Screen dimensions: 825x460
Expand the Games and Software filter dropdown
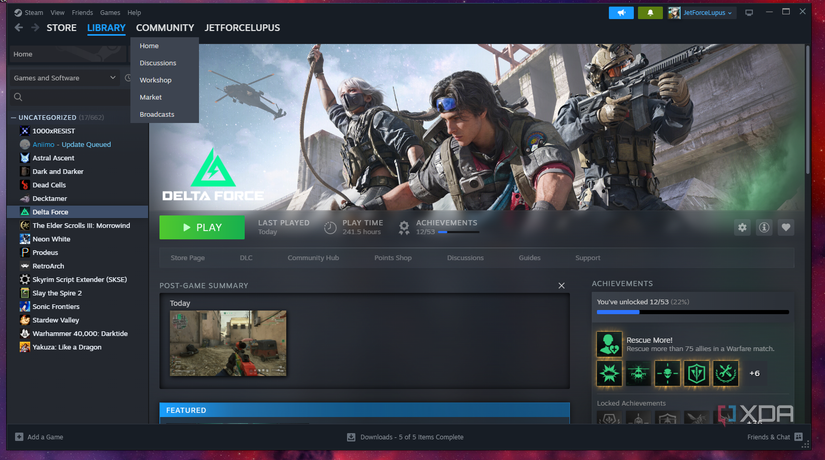64,78
